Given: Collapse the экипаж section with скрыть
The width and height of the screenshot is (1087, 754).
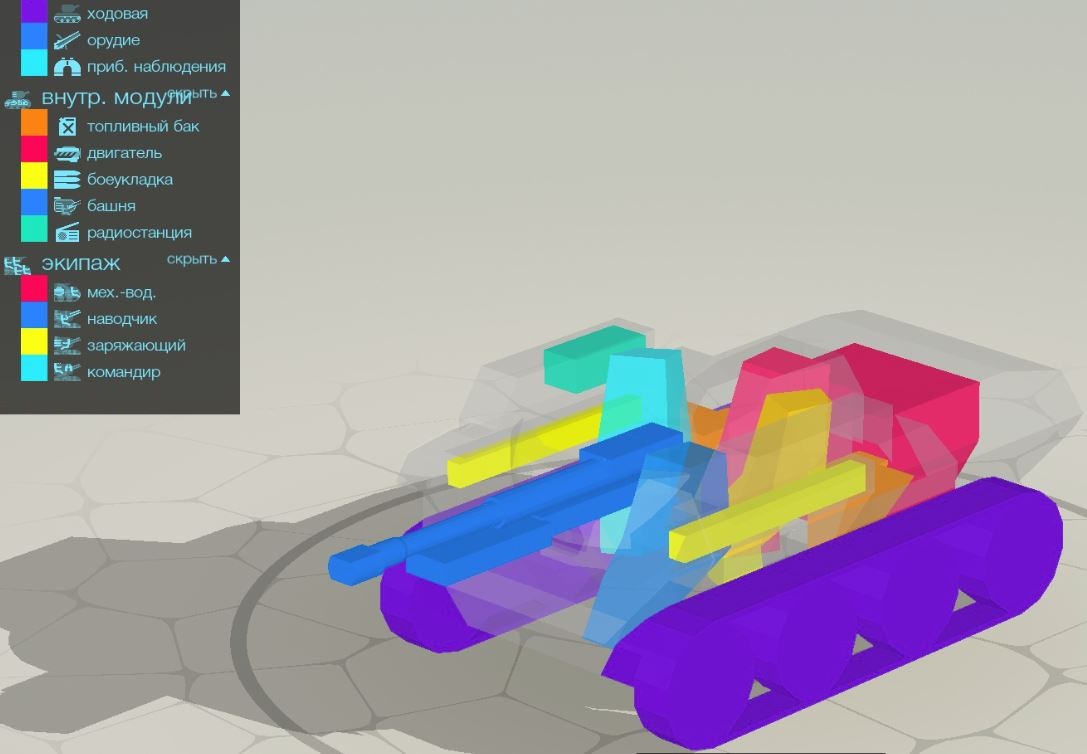Looking at the screenshot, I should click(198, 259).
